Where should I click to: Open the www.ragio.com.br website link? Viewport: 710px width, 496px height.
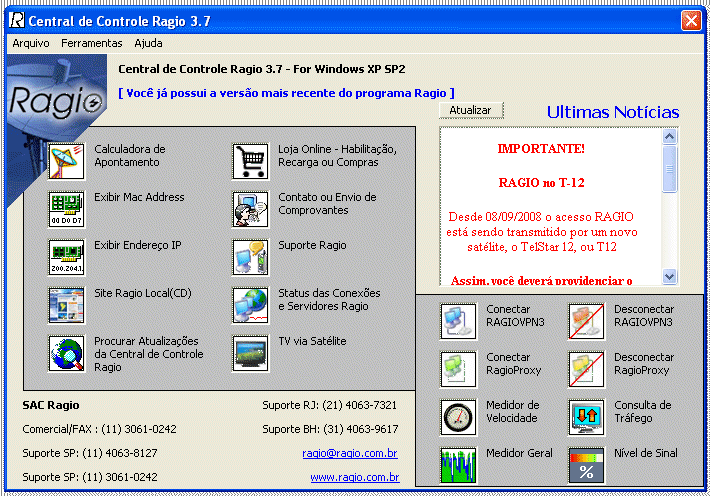pos(355,477)
